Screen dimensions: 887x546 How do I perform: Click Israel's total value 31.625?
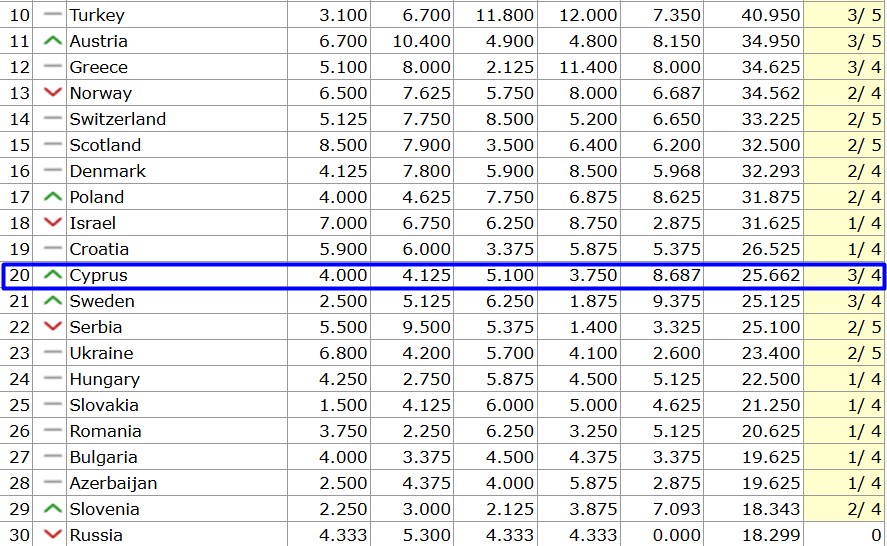click(771, 223)
